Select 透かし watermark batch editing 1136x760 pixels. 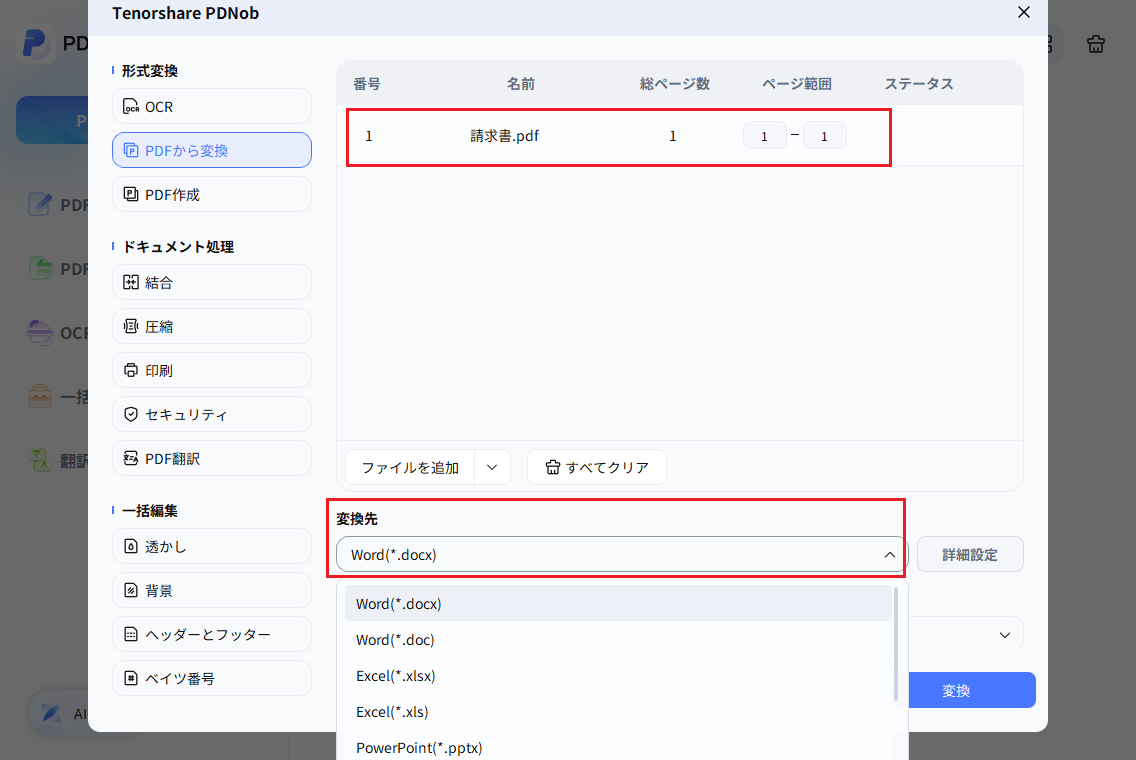(212, 546)
